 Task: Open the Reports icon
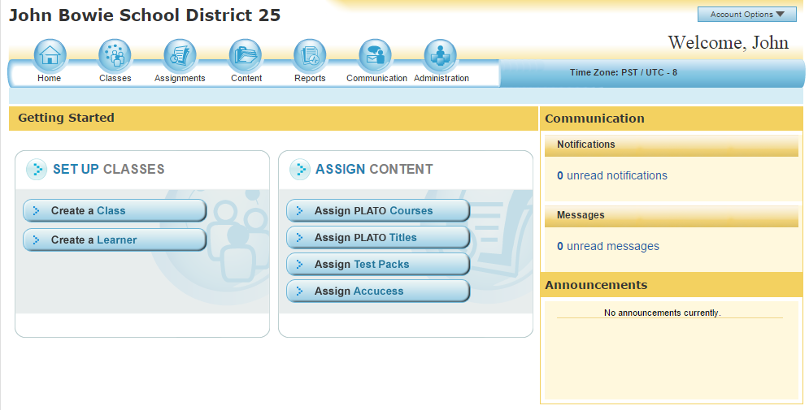click(x=310, y=55)
